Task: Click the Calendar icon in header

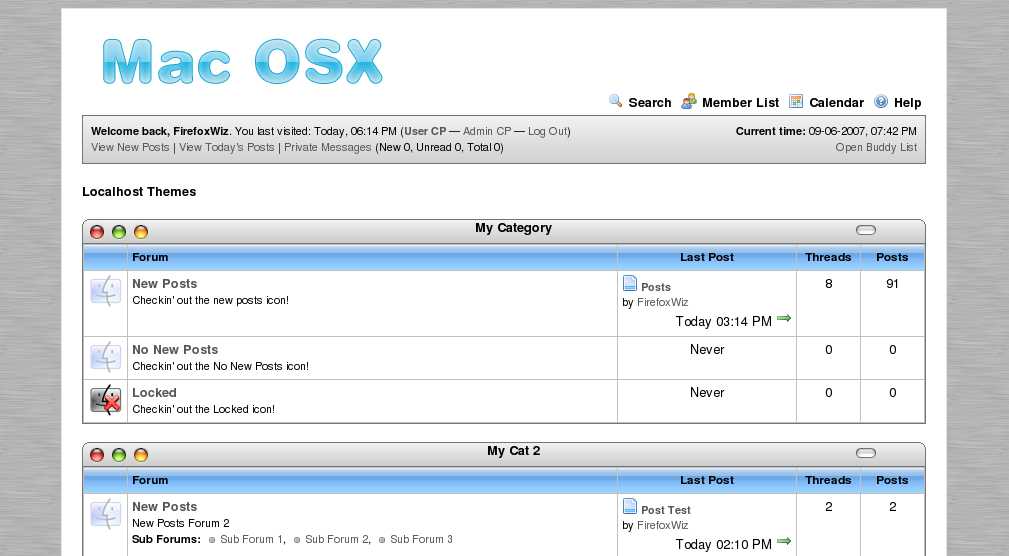Action: 796,101
